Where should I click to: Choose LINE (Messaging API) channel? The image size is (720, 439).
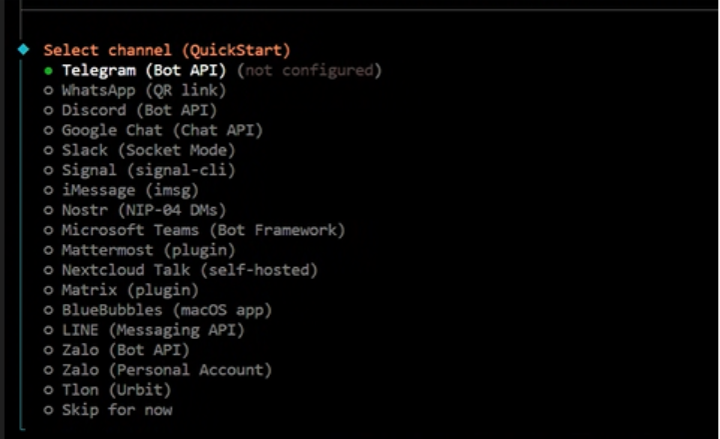click(x=152, y=330)
